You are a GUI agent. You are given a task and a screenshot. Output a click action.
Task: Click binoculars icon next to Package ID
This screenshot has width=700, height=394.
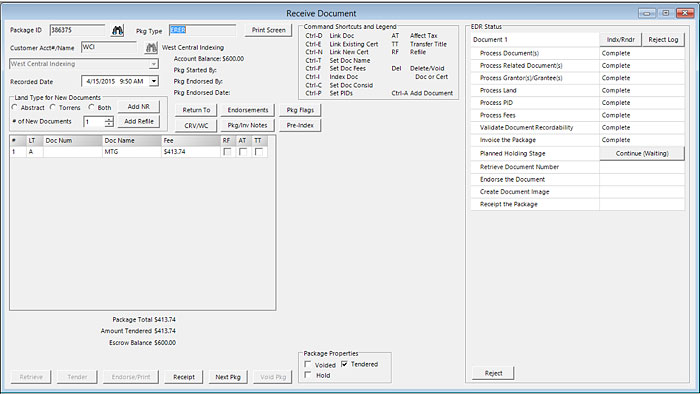point(117,30)
